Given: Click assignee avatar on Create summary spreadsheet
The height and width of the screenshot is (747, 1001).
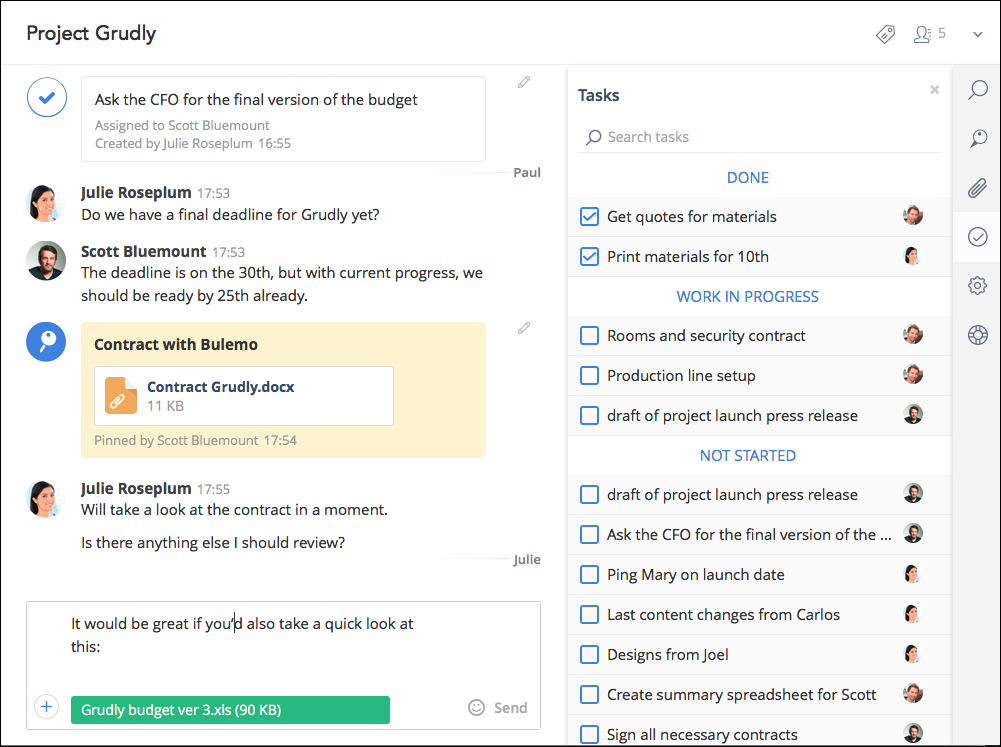Looking at the screenshot, I should 913,693.
